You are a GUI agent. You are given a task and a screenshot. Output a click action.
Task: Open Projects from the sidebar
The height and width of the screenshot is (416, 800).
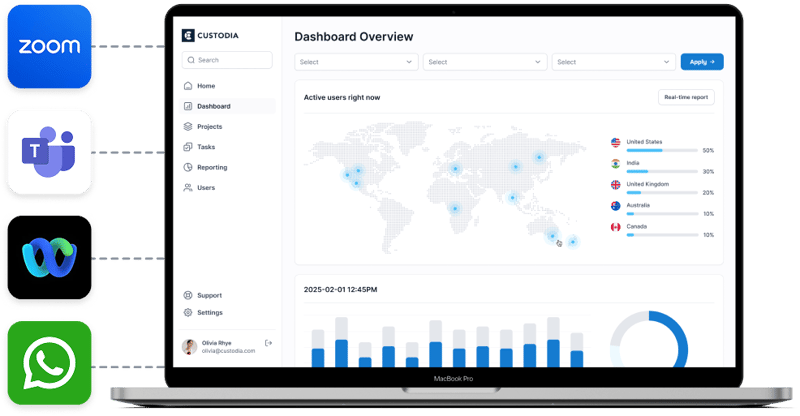[228, 127]
